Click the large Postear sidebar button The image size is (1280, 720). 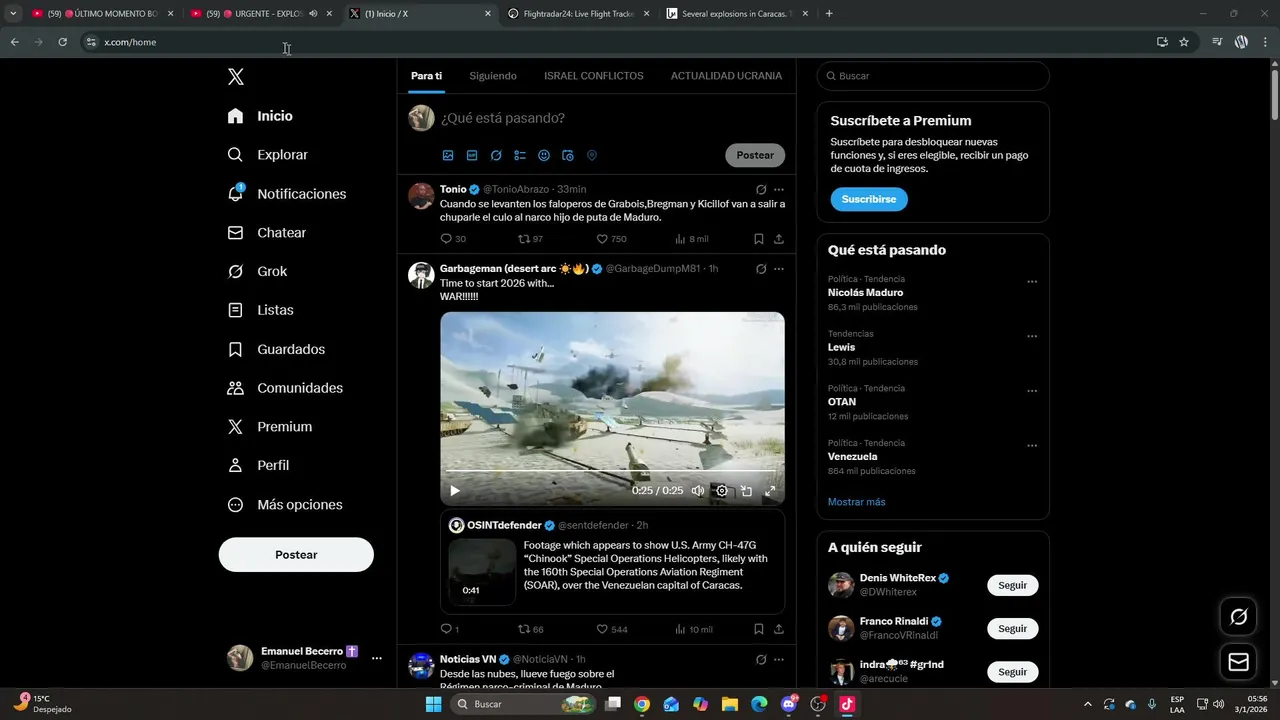click(296, 555)
